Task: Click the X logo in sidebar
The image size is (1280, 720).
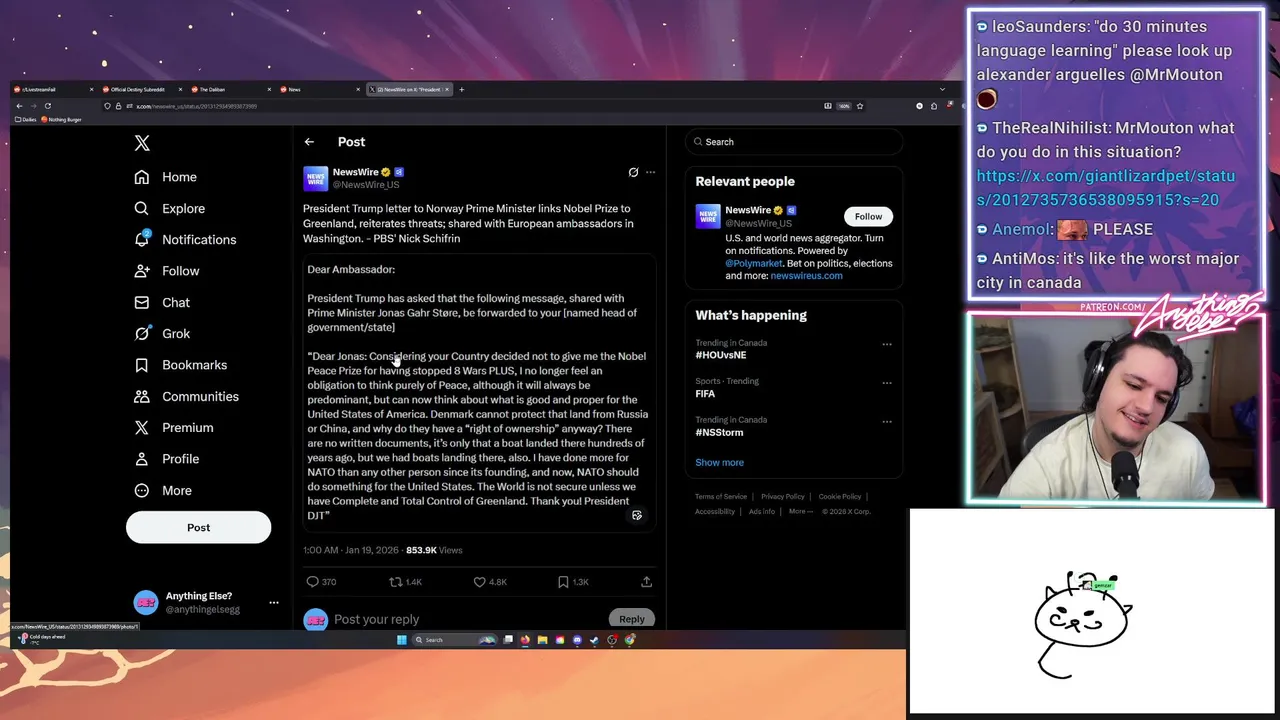Action: [x=142, y=143]
